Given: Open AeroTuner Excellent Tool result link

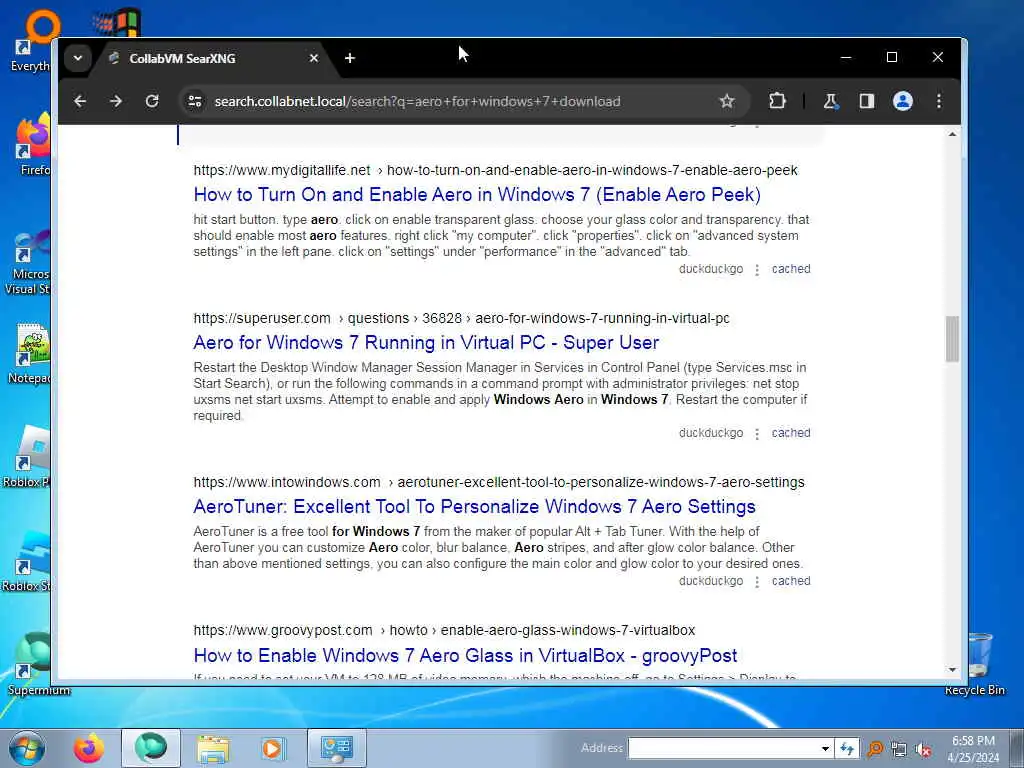Looking at the screenshot, I should tap(474, 507).
